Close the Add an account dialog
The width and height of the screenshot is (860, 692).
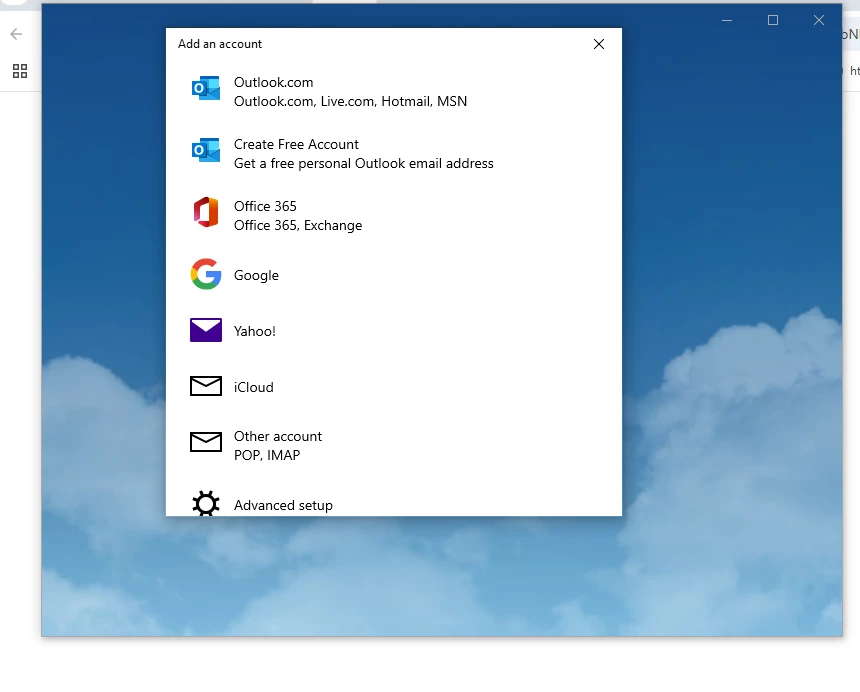(599, 44)
